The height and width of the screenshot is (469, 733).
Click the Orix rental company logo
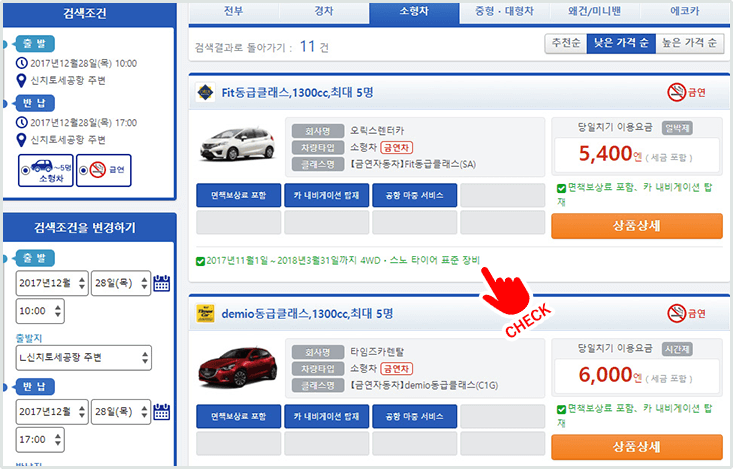point(206,93)
